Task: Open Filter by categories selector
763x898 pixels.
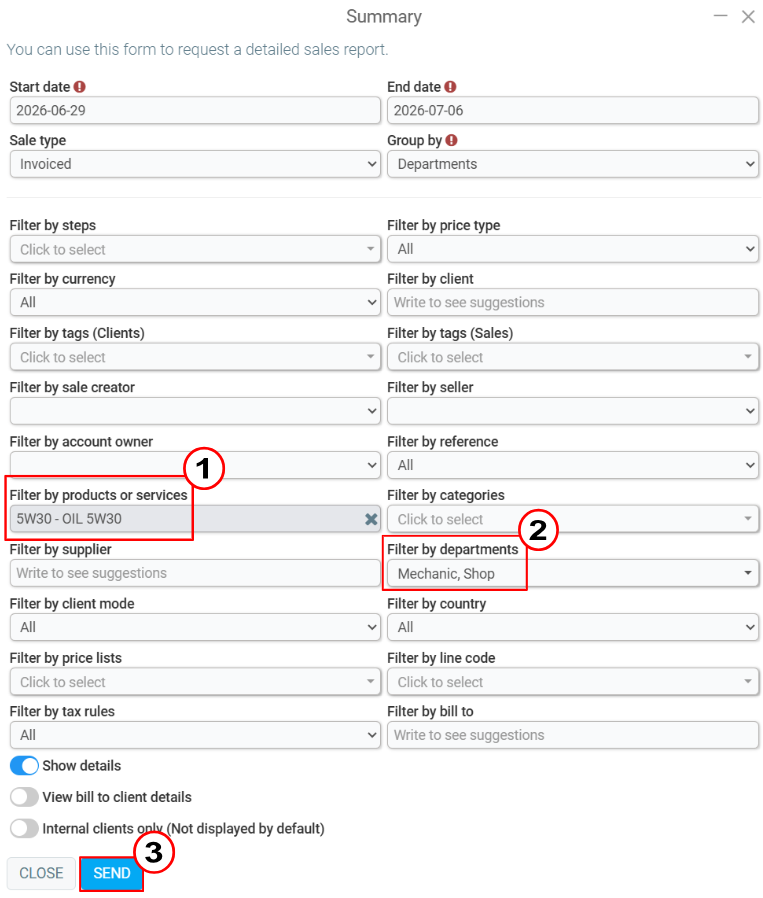Action: [x=573, y=519]
